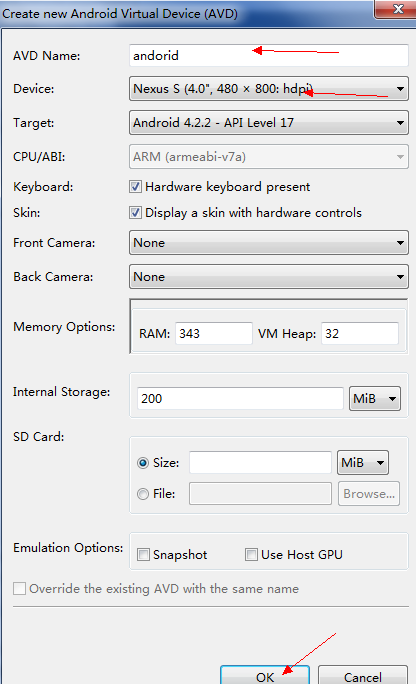Image resolution: width=416 pixels, height=684 pixels.
Task: Click the Cancel button
Action: point(363,675)
